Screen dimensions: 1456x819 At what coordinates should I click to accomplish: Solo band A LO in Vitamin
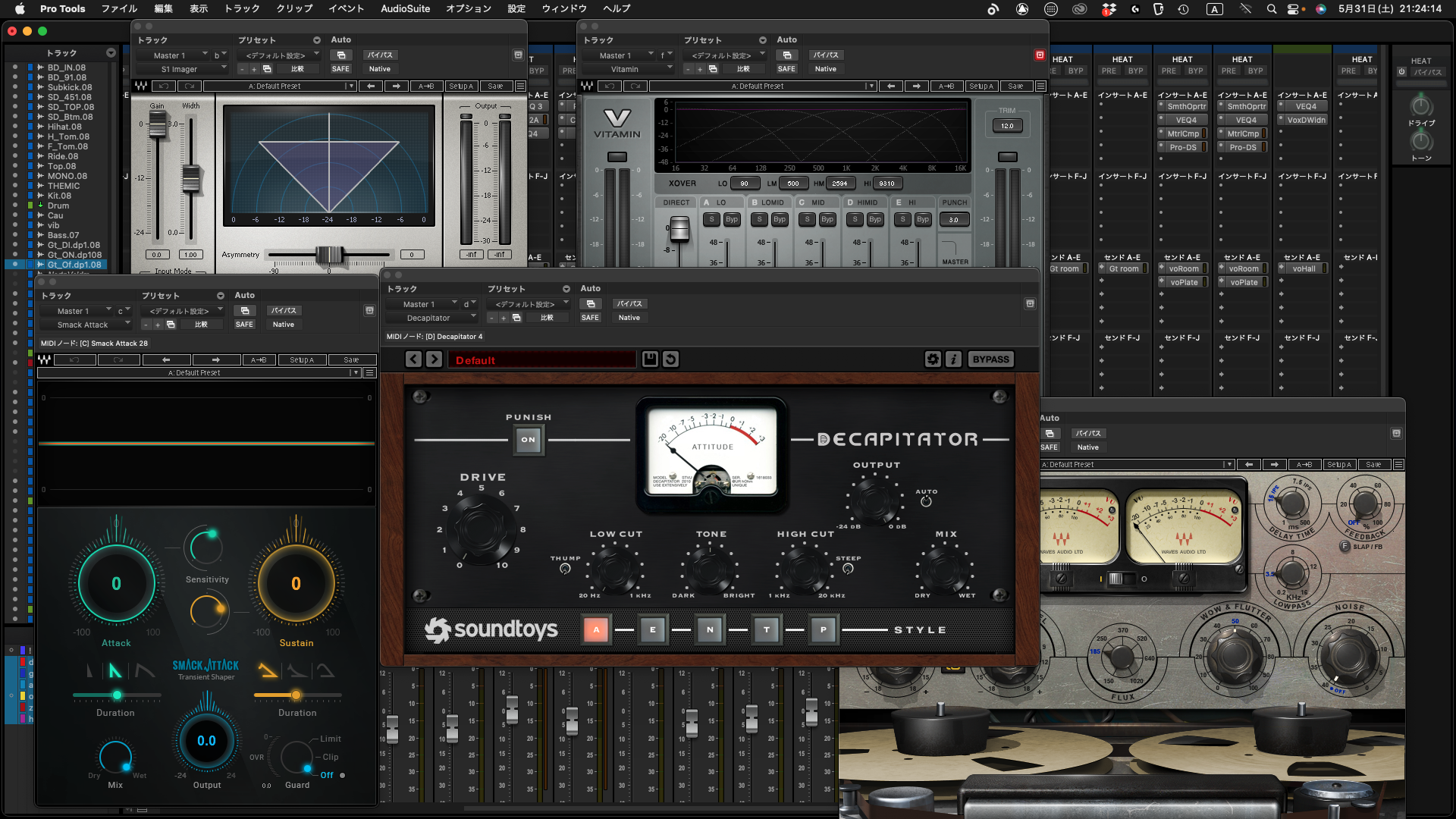click(x=711, y=219)
